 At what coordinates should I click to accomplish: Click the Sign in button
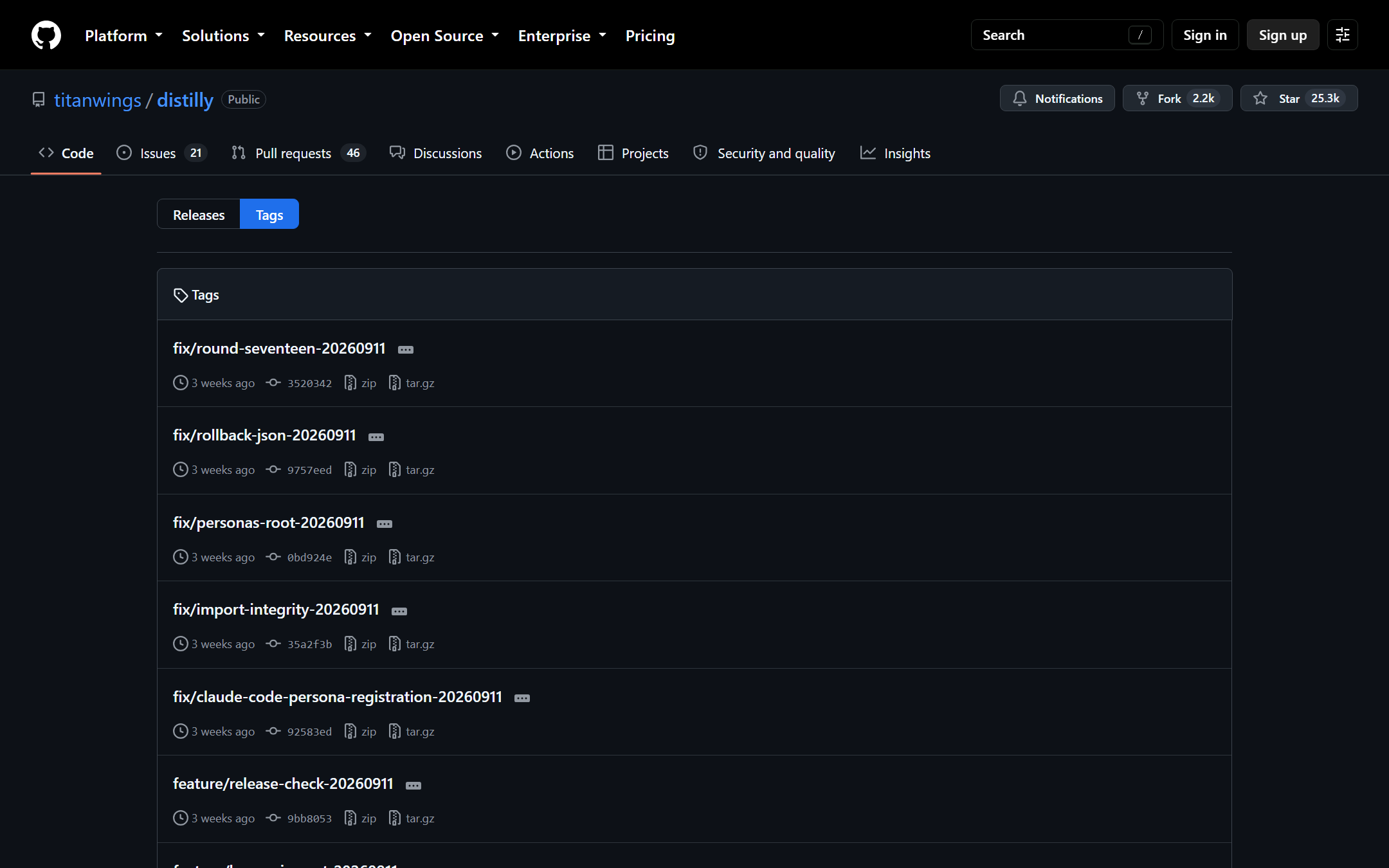click(1204, 35)
